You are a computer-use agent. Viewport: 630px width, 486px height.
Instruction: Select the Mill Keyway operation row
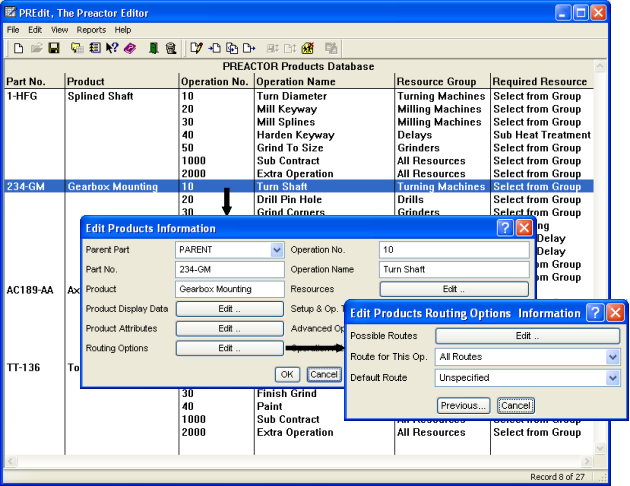pyautogui.click(x=287, y=109)
